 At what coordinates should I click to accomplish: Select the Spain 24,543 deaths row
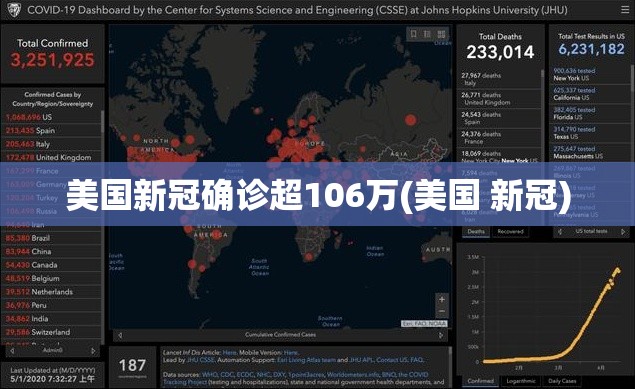pos(499,118)
